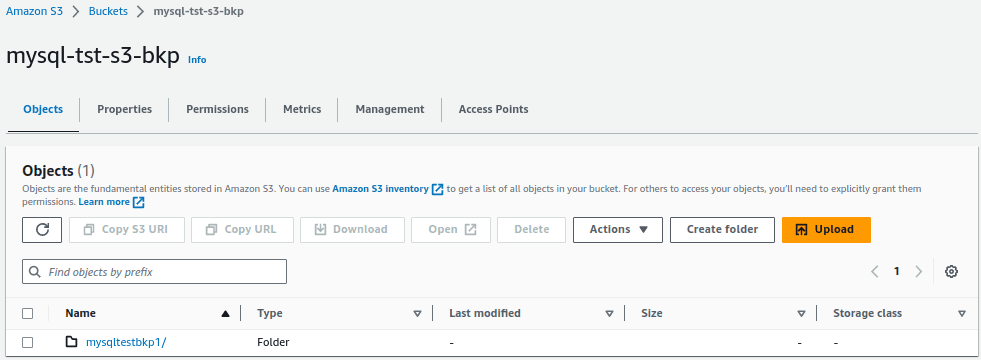Click the Download button

click(352, 230)
